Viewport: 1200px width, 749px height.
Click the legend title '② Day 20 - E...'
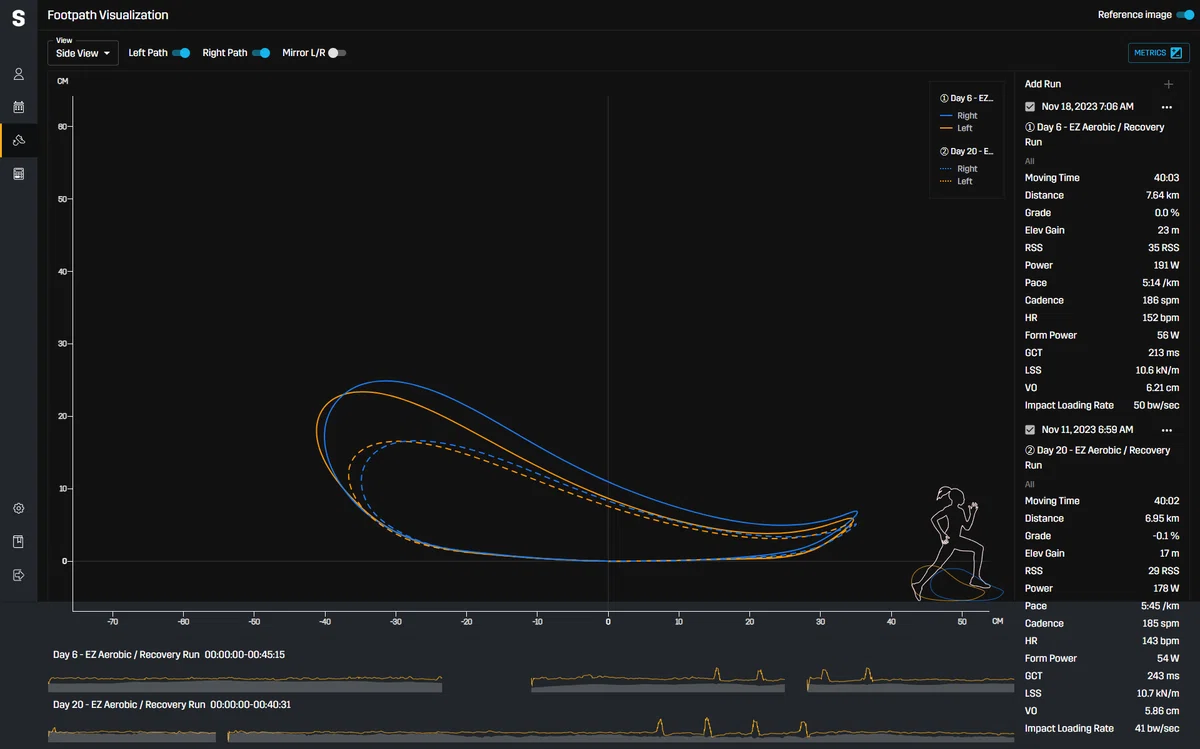(x=966, y=152)
